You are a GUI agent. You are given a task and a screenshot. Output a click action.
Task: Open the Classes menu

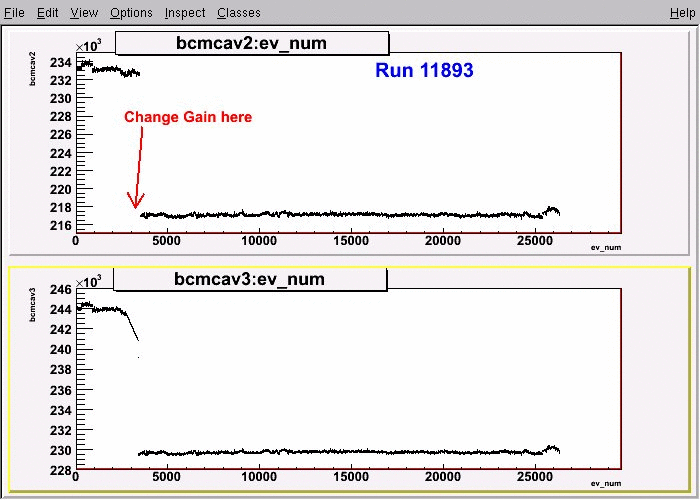coord(239,12)
